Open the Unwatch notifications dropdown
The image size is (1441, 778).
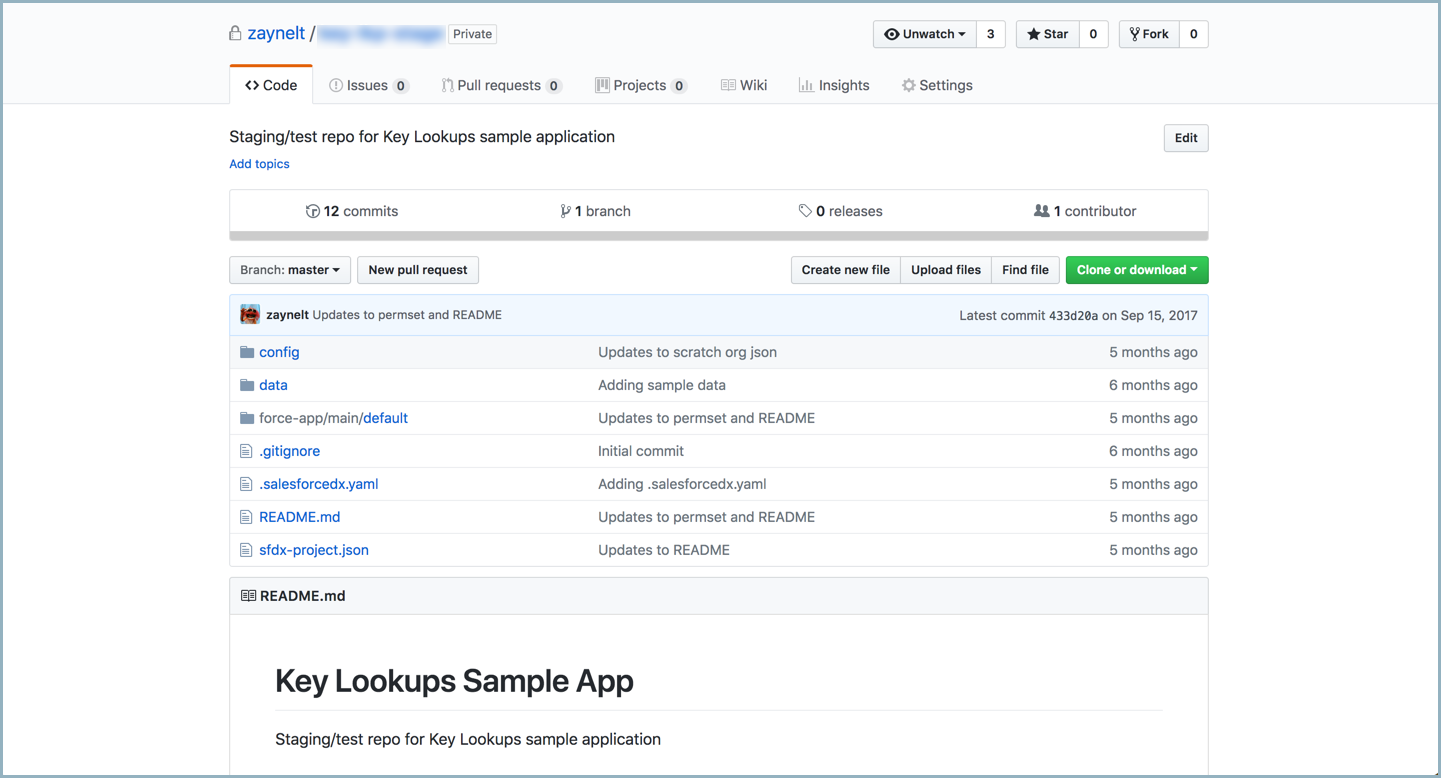tap(924, 34)
